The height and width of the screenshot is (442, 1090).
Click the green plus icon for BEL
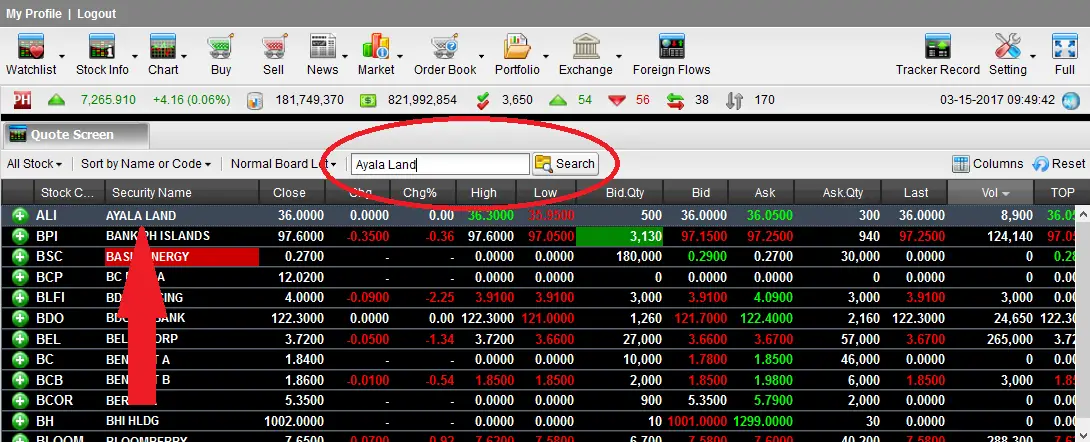20,339
